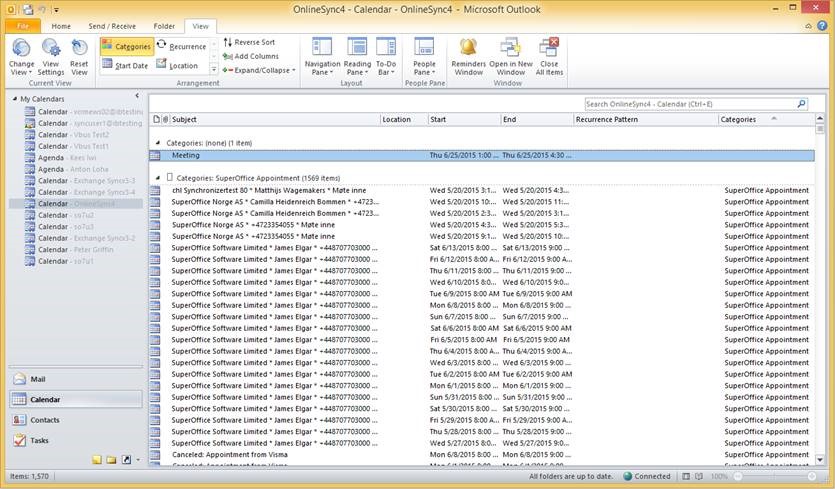Open Reminders Window
835x489 pixels.
click(468, 56)
